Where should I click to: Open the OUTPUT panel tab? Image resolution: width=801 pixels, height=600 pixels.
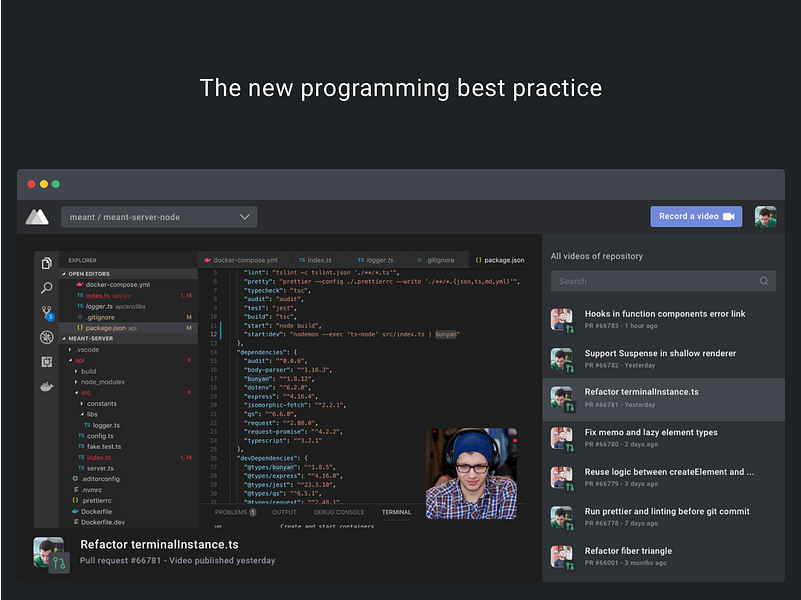coord(284,512)
